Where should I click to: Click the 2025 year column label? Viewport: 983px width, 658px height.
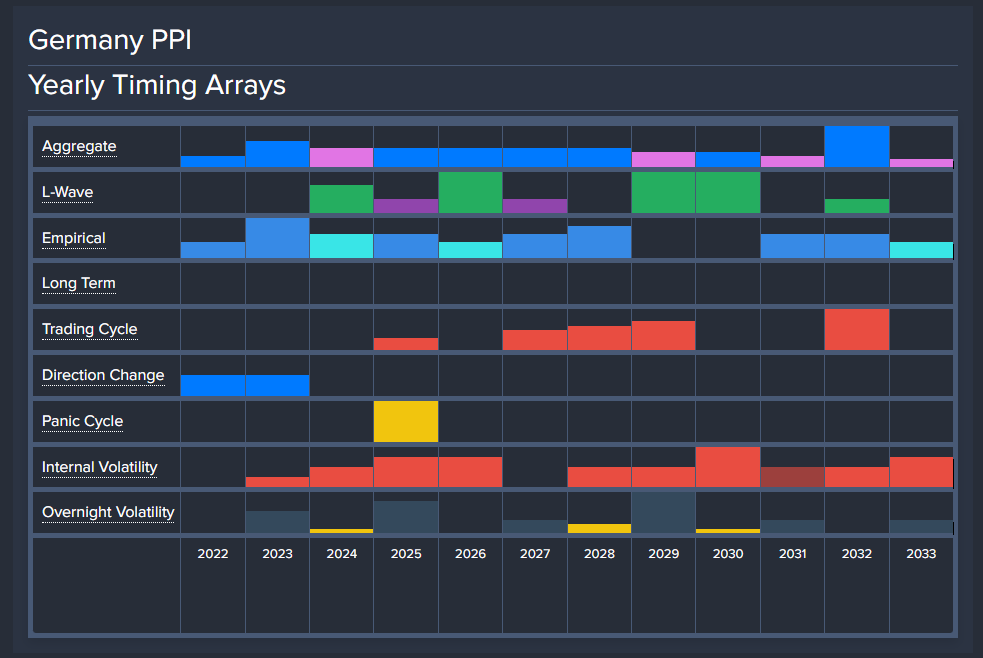point(406,553)
